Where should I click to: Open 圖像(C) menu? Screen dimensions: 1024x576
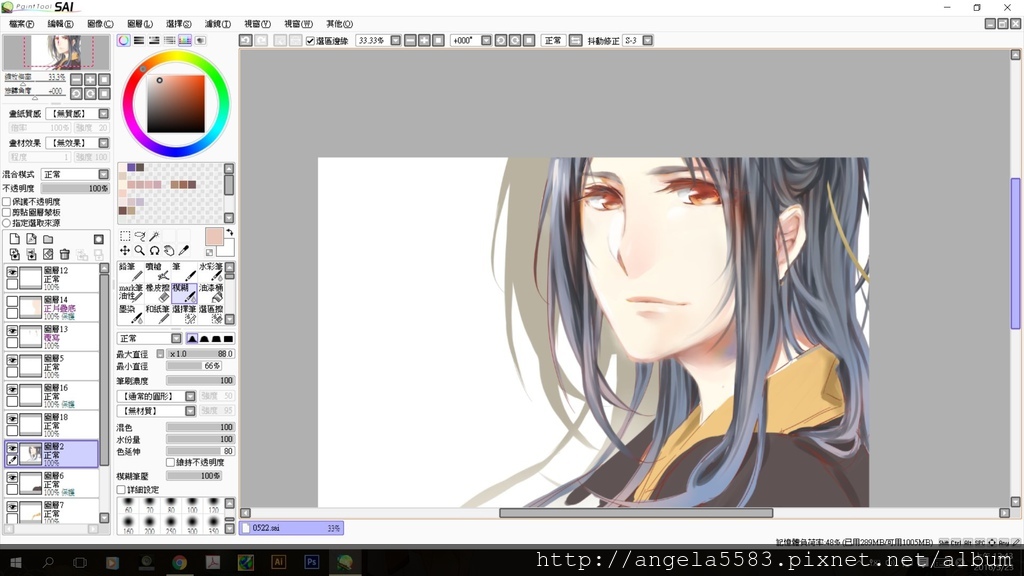(100, 24)
